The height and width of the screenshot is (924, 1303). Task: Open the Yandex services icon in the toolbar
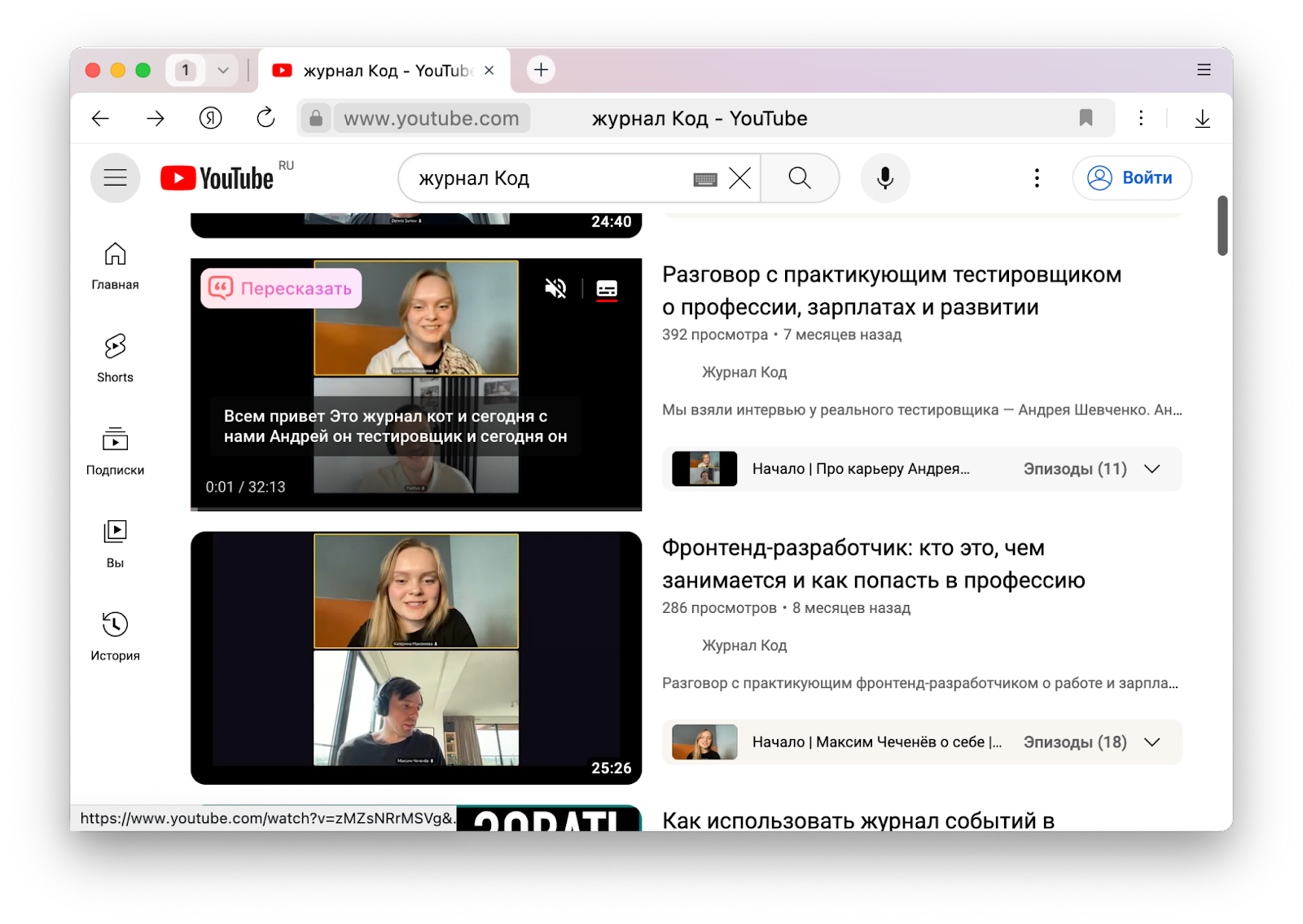pos(210,118)
